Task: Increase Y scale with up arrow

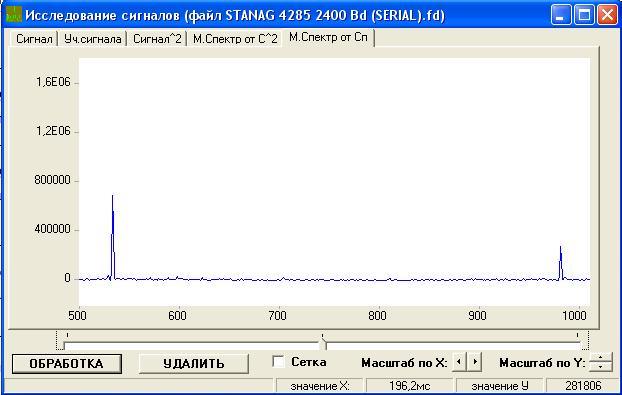Action: [600, 357]
